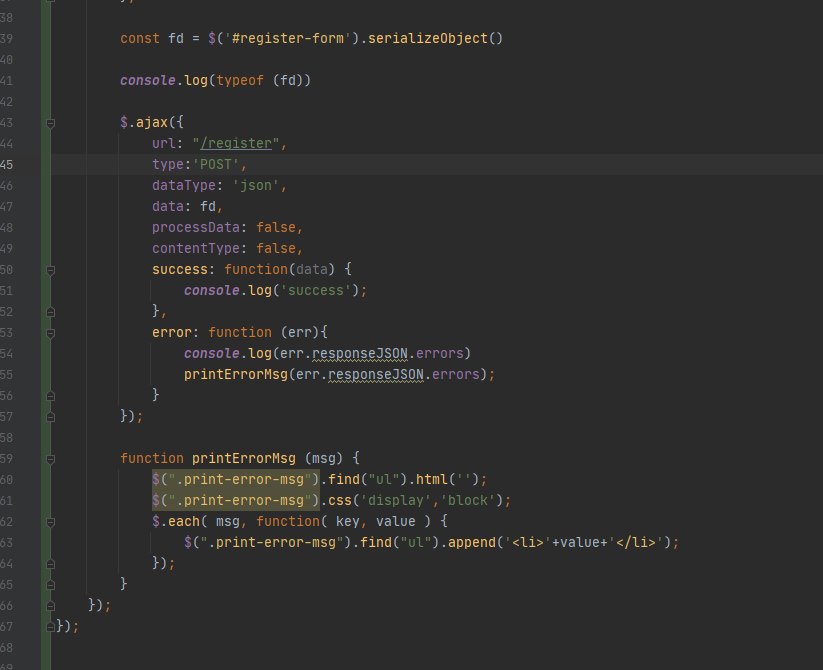The height and width of the screenshot is (670, 823).
Task: Fold the printErrorMsg function declaration
Action: pos(50,459)
